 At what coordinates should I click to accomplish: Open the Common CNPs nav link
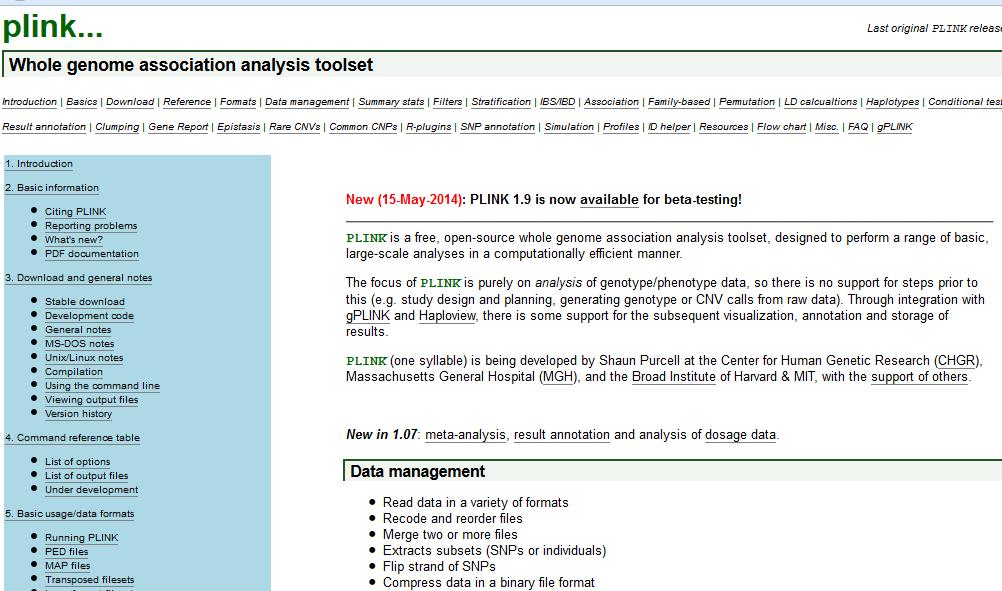(x=363, y=127)
